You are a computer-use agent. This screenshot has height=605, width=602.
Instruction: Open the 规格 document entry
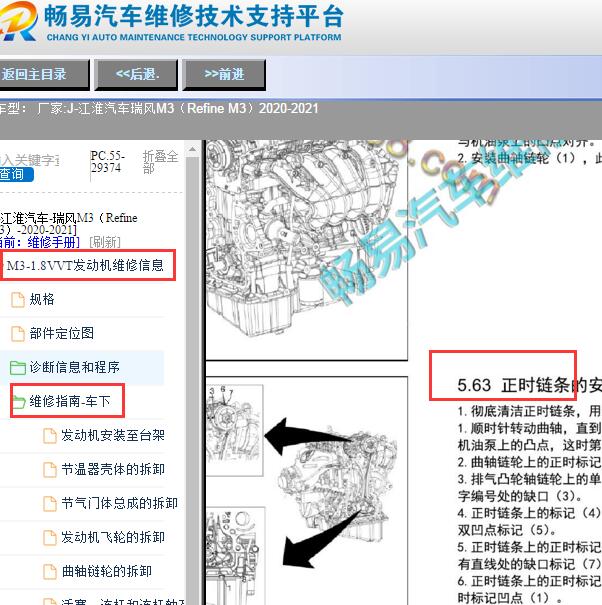point(42,299)
